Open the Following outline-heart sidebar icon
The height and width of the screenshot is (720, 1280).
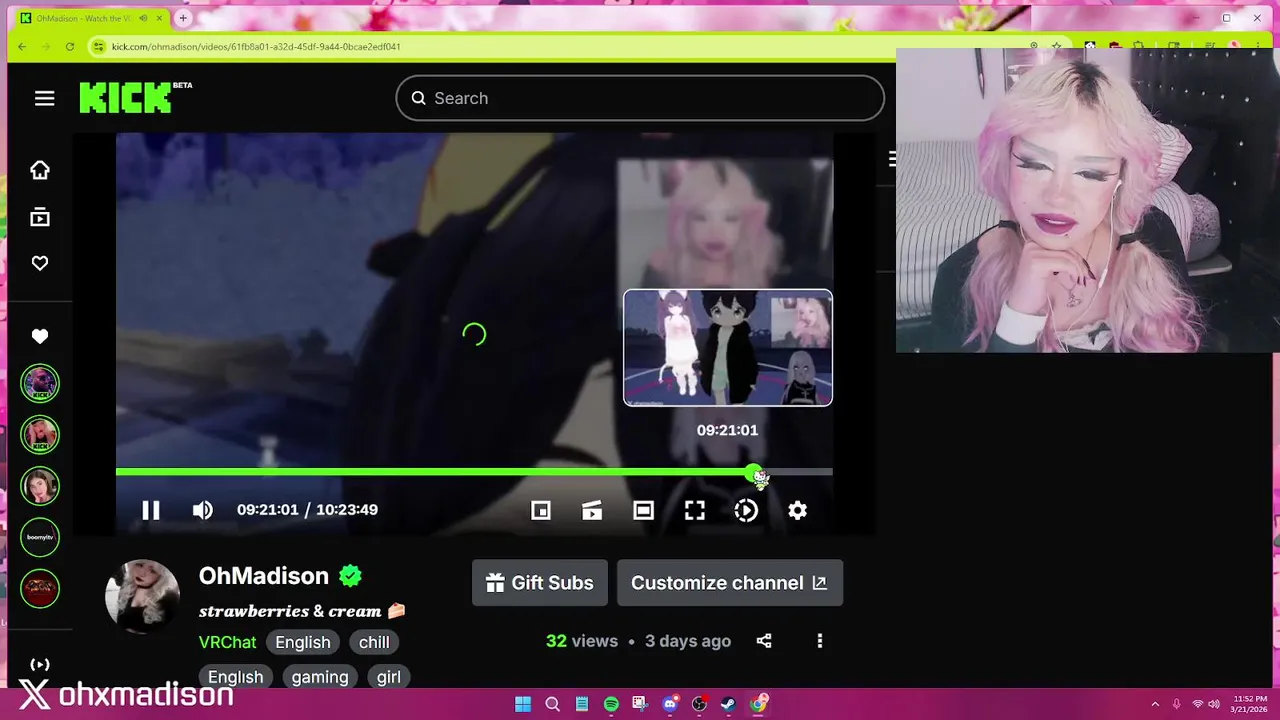click(x=40, y=263)
